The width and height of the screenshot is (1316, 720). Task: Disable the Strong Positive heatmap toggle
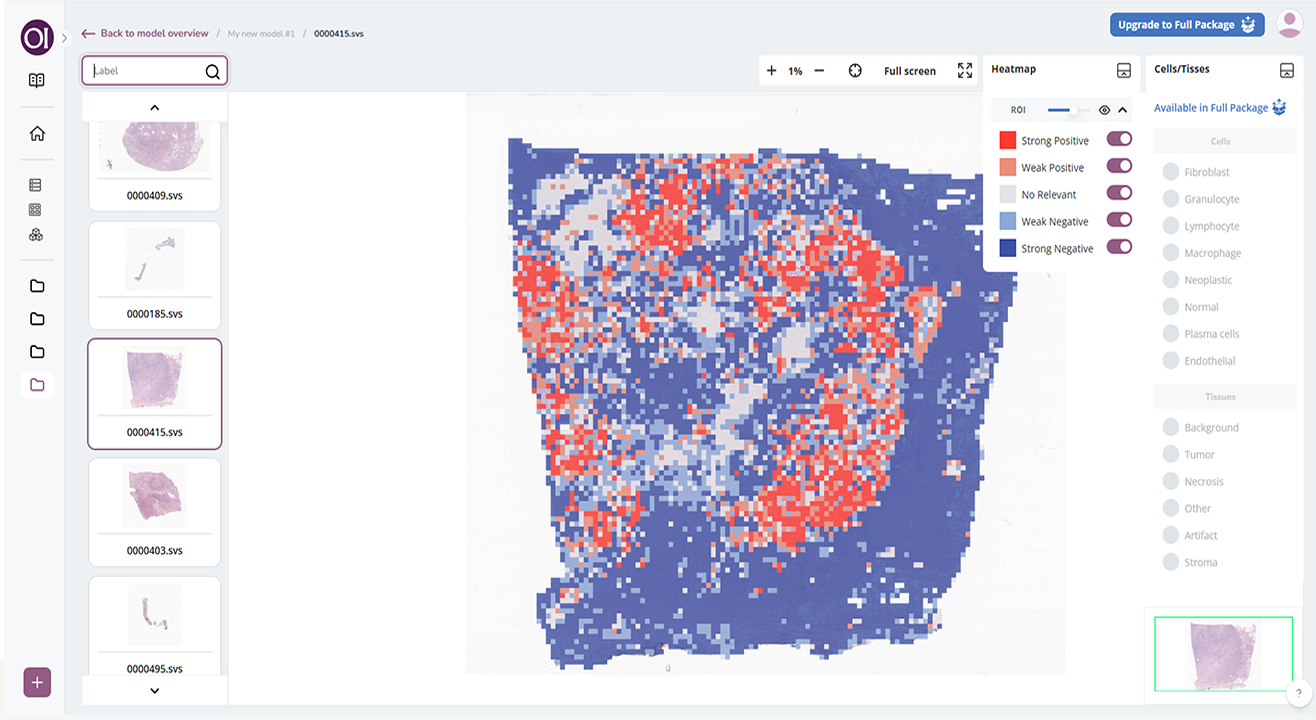(1118, 140)
